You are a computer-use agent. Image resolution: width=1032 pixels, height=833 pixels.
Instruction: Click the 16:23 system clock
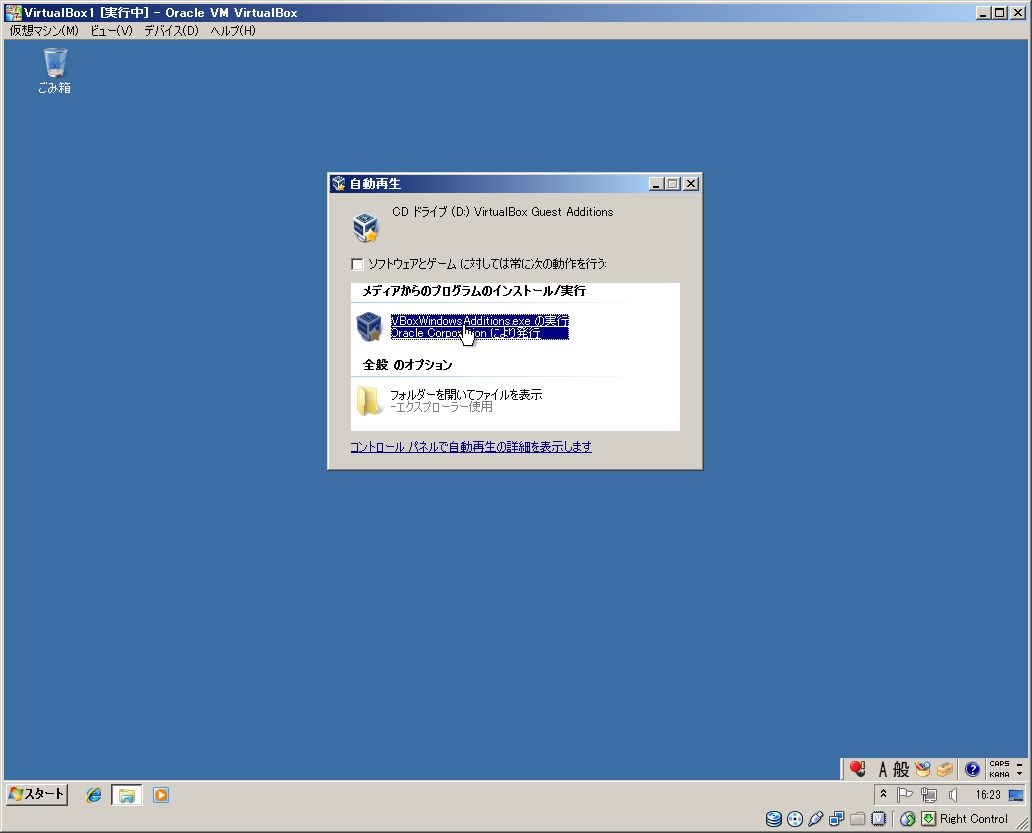(x=987, y=795)
